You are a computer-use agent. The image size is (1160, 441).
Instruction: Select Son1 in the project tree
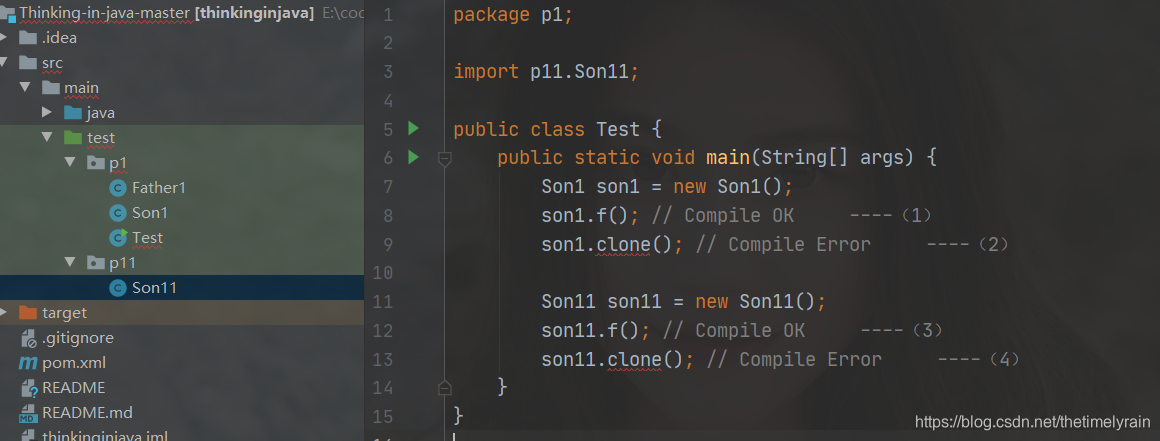coord(150,213)
